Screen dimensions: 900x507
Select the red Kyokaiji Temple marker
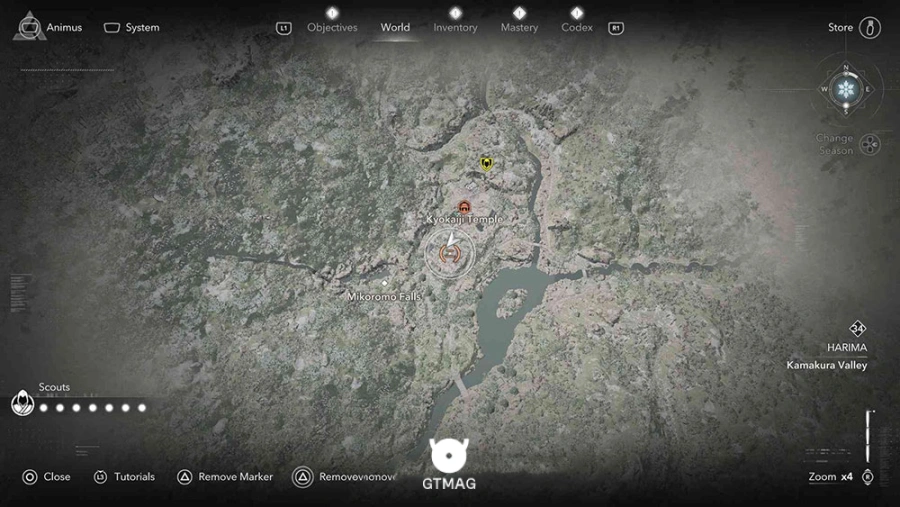coord(464,207)
